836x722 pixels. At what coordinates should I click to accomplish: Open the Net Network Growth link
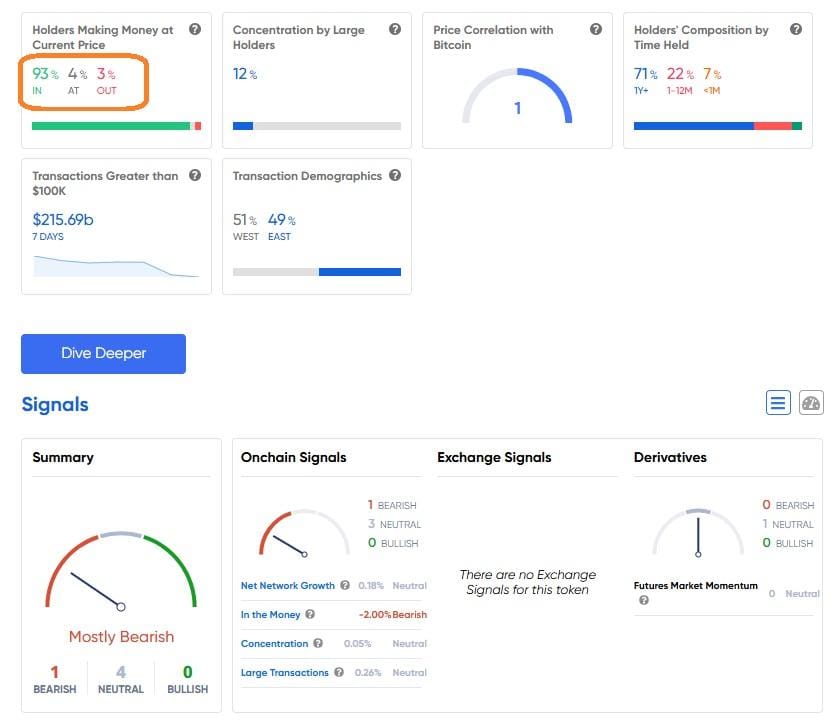pyautogui.click(x=288, y=586)
